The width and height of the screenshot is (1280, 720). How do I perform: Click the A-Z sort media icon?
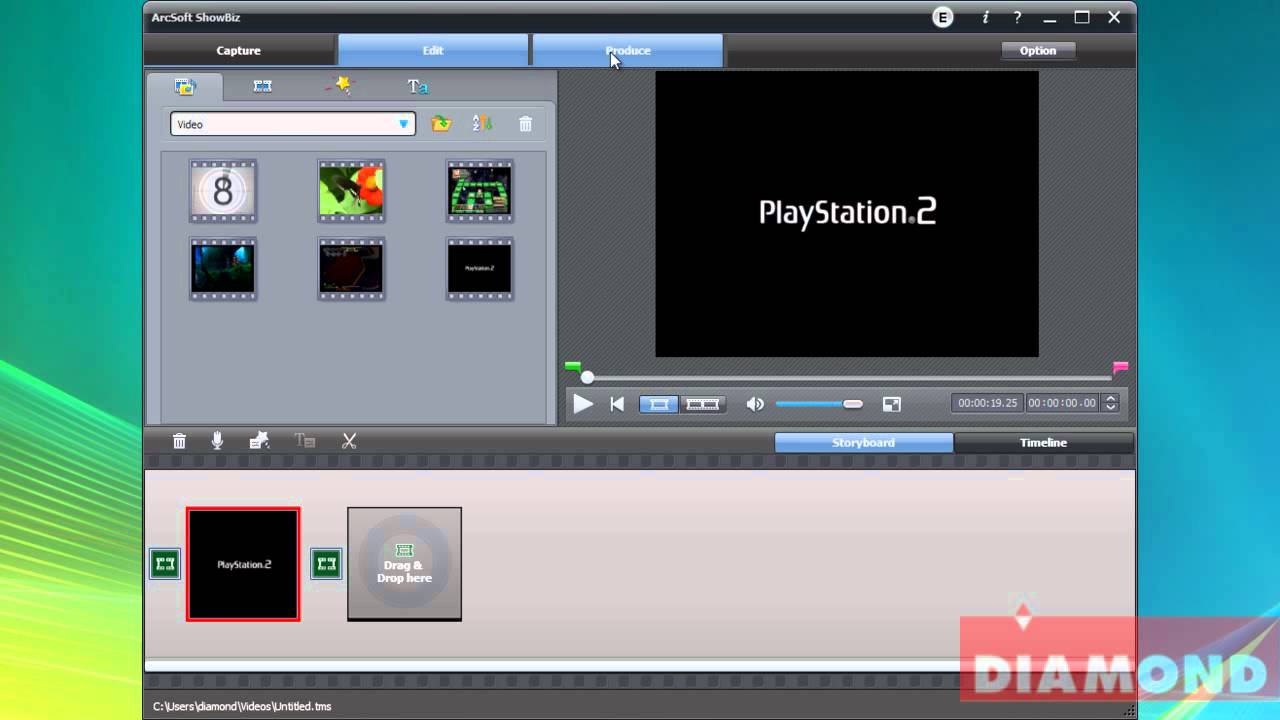pos(482,124)
